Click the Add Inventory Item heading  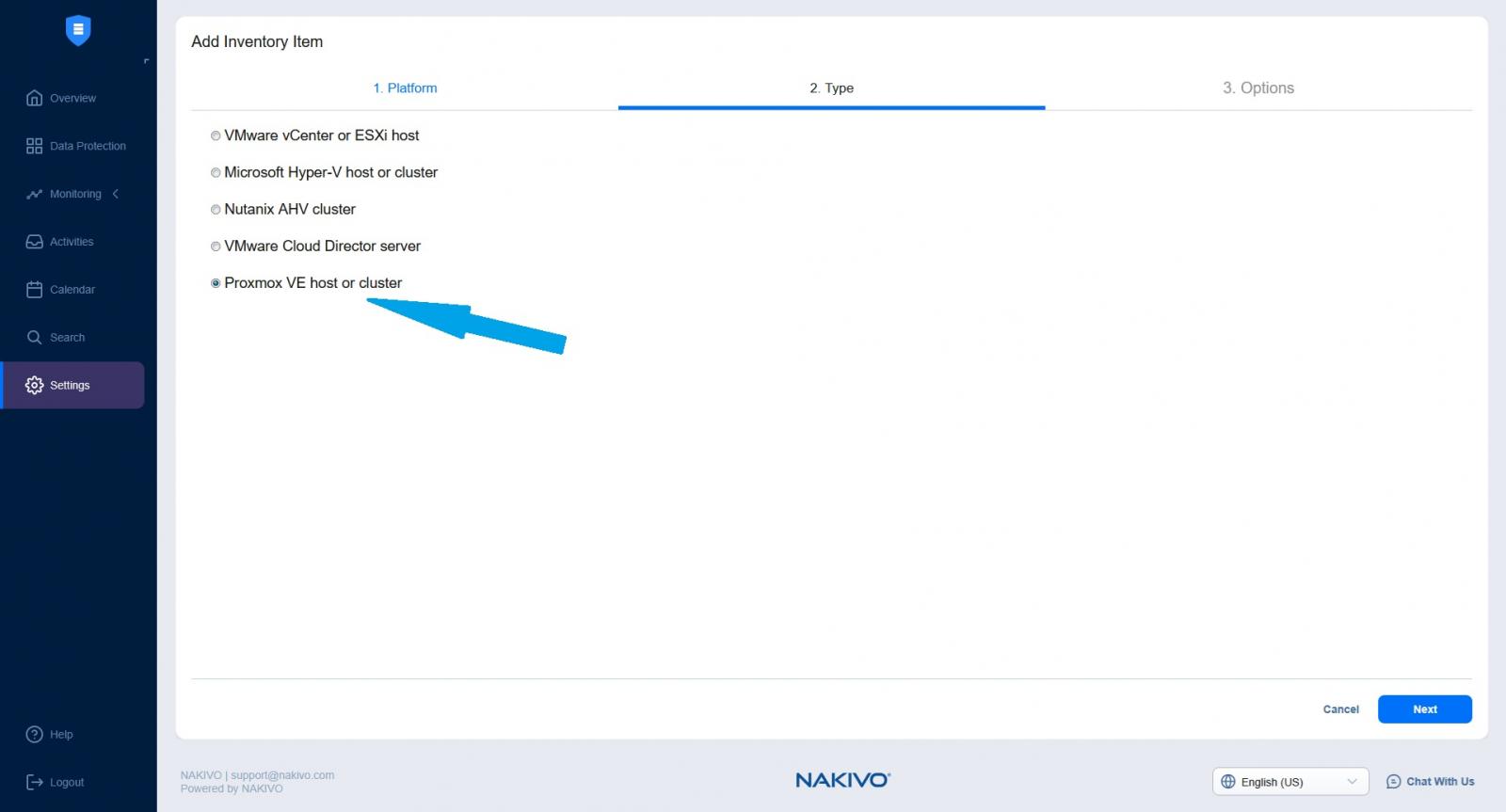point(257,41)
